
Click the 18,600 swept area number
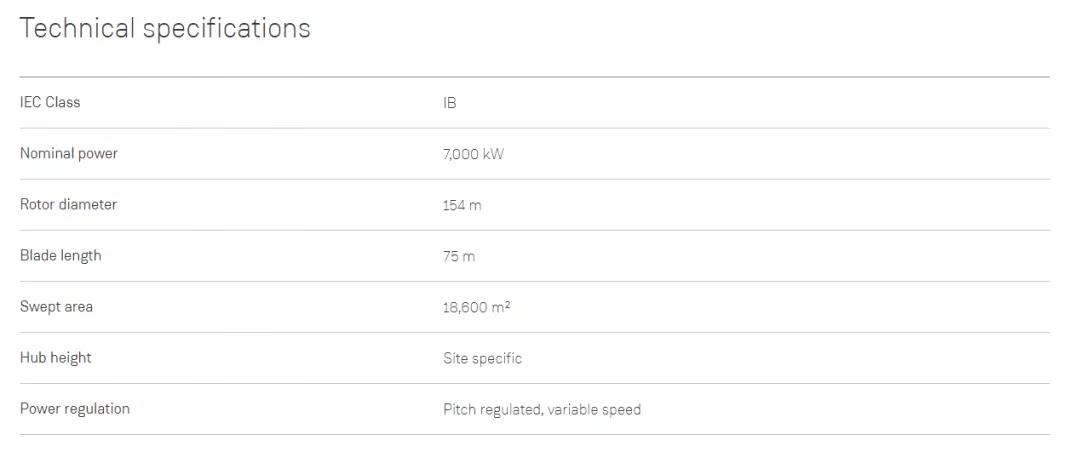tap(464, 307)
